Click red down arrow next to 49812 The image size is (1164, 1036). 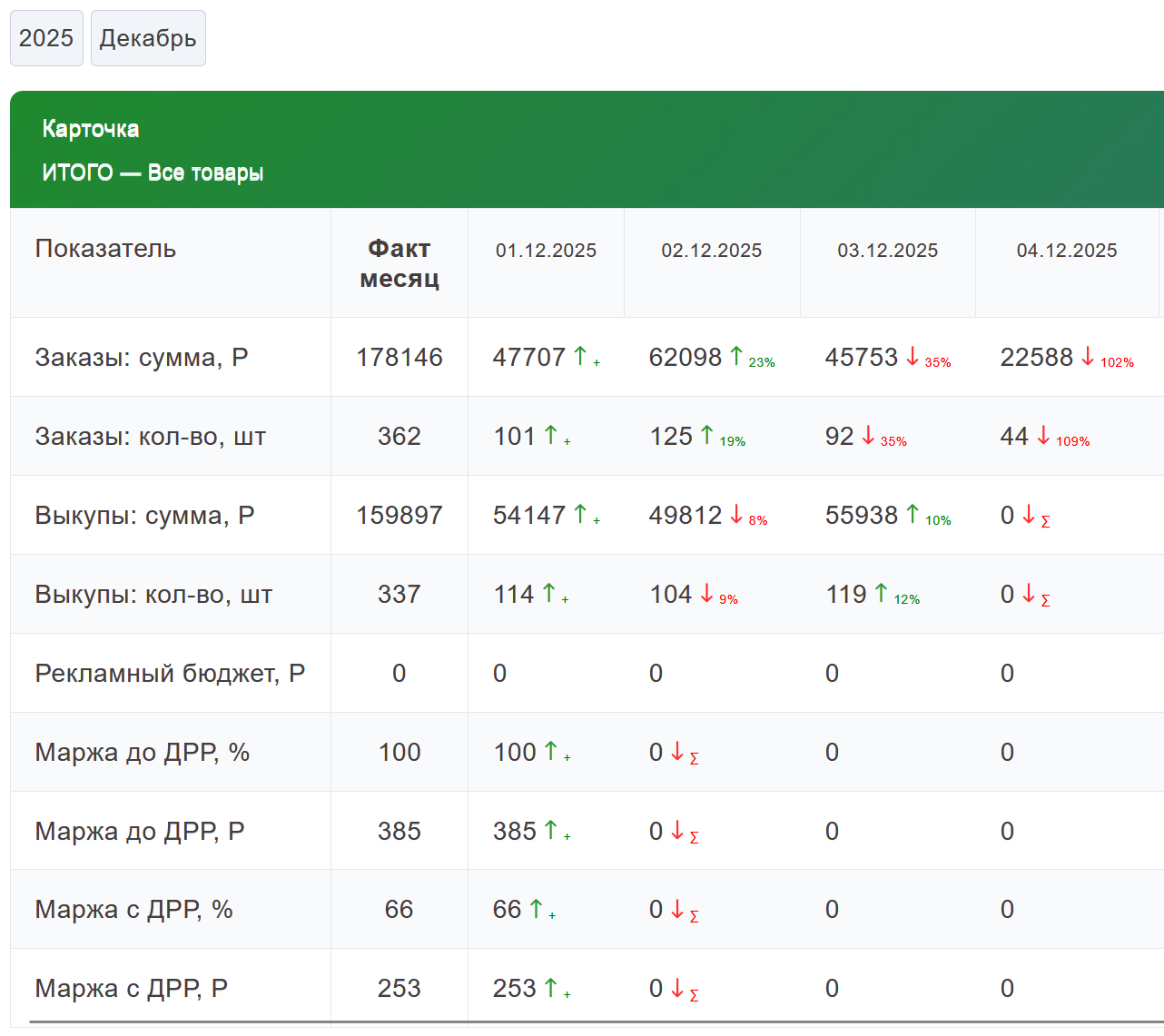(x=736, y=514)
